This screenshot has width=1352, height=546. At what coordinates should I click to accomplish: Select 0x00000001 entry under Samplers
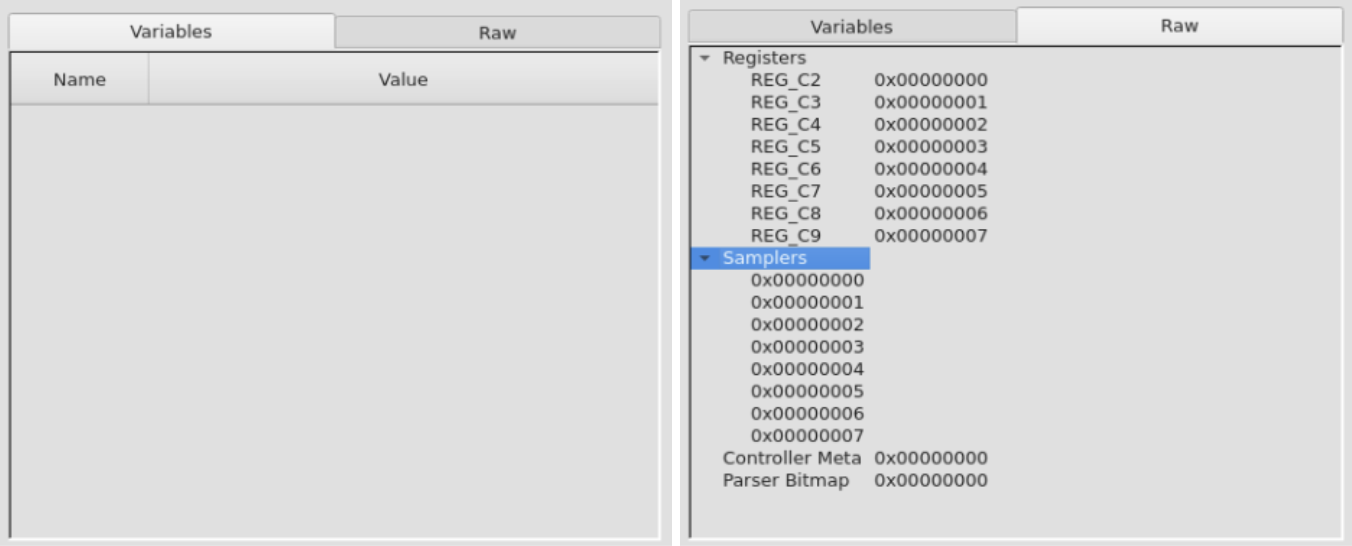(807, 303)
